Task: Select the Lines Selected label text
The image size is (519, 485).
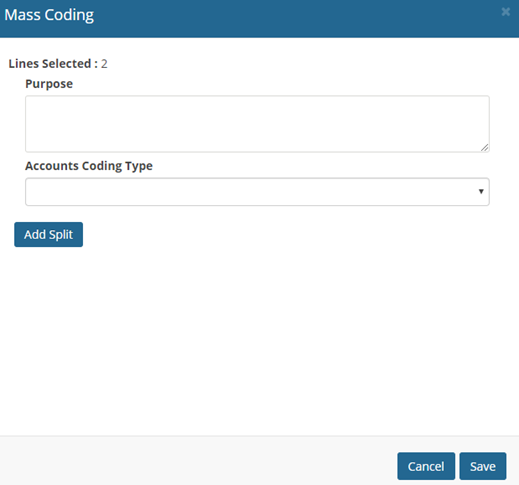Action: [x=53, y=64]
